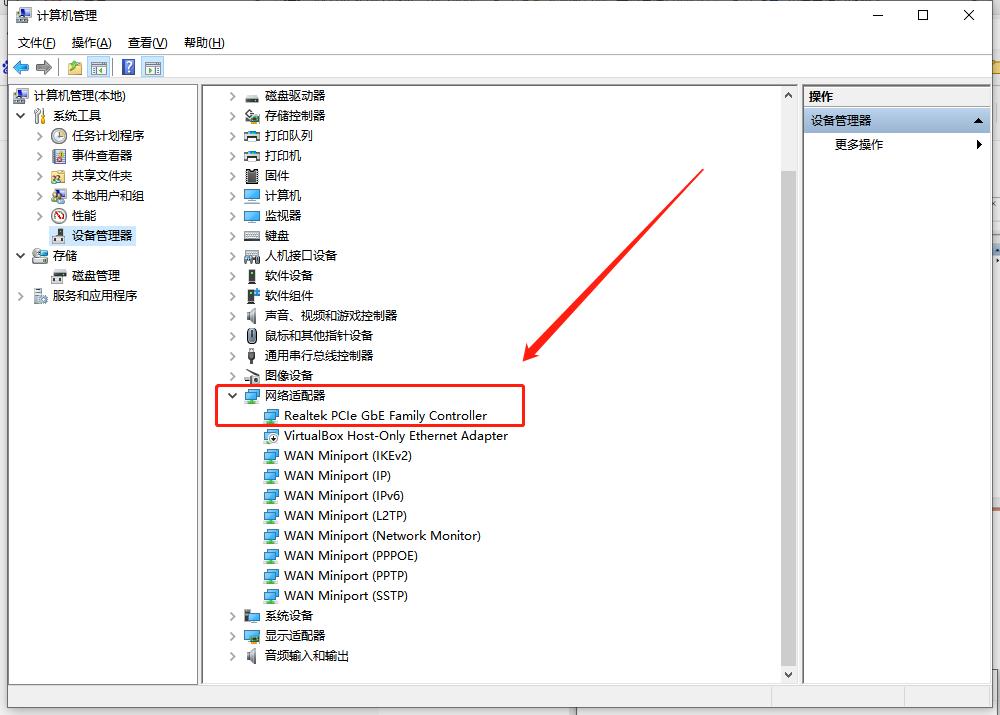Select WAN Miniport (PPPOE)
The width and height of the screenshot is (1000, 715).
pyautogui.click(x=351, y=556)
